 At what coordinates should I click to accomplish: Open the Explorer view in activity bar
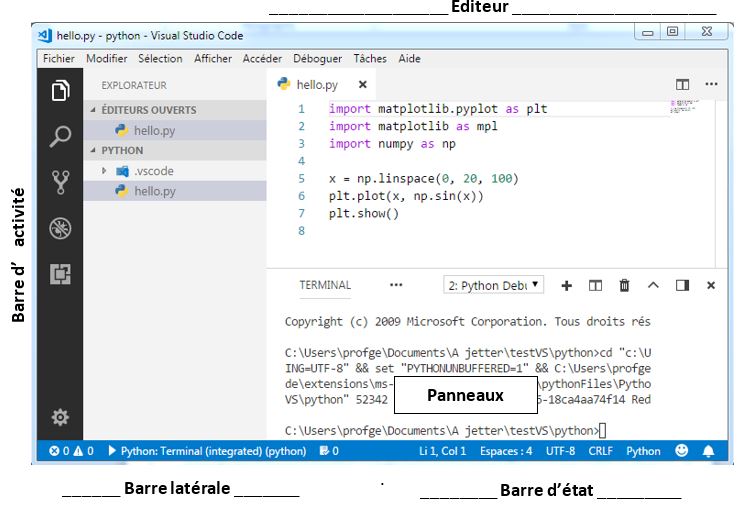pyautogui.click(x=60, y=91)
